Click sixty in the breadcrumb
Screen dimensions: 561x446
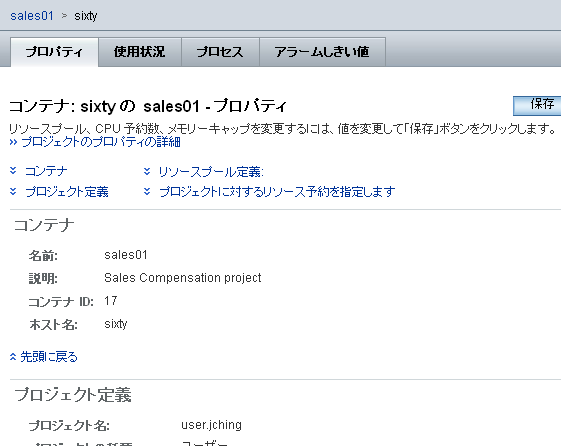(x=86, y=16)
